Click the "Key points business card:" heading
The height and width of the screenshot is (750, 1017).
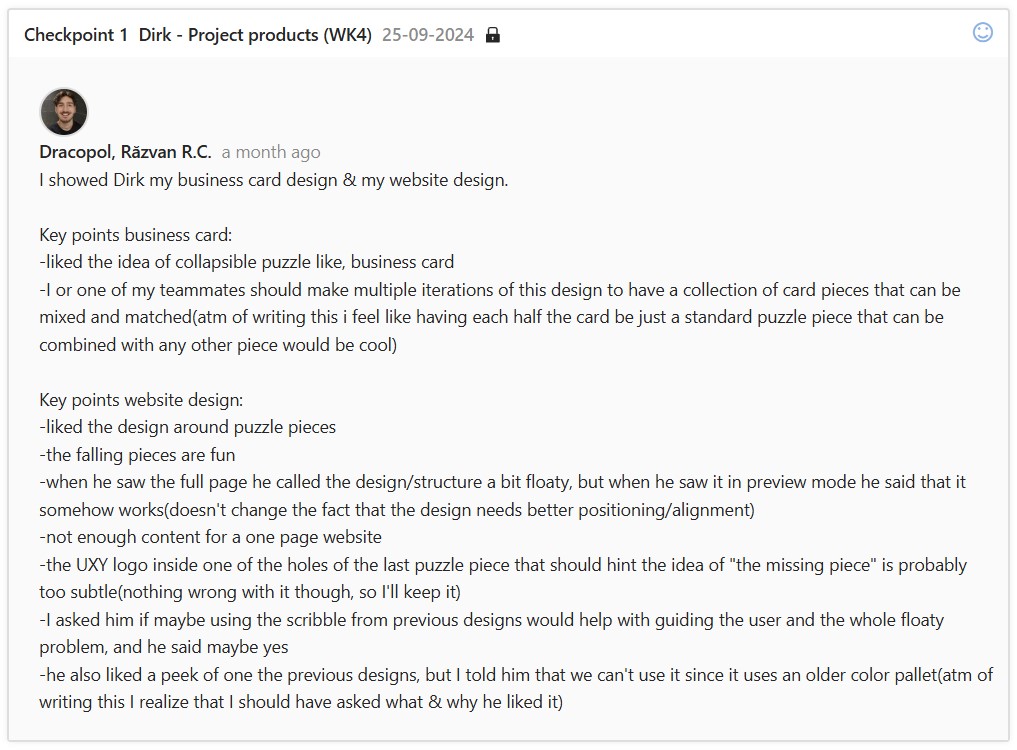[x=136, y=235]
